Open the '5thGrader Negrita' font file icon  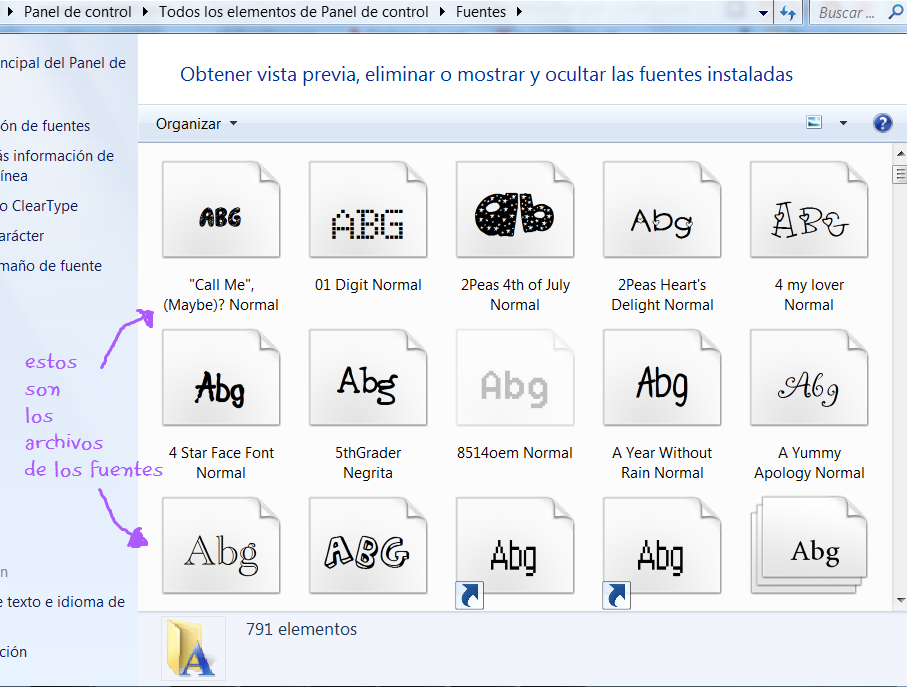367,377
